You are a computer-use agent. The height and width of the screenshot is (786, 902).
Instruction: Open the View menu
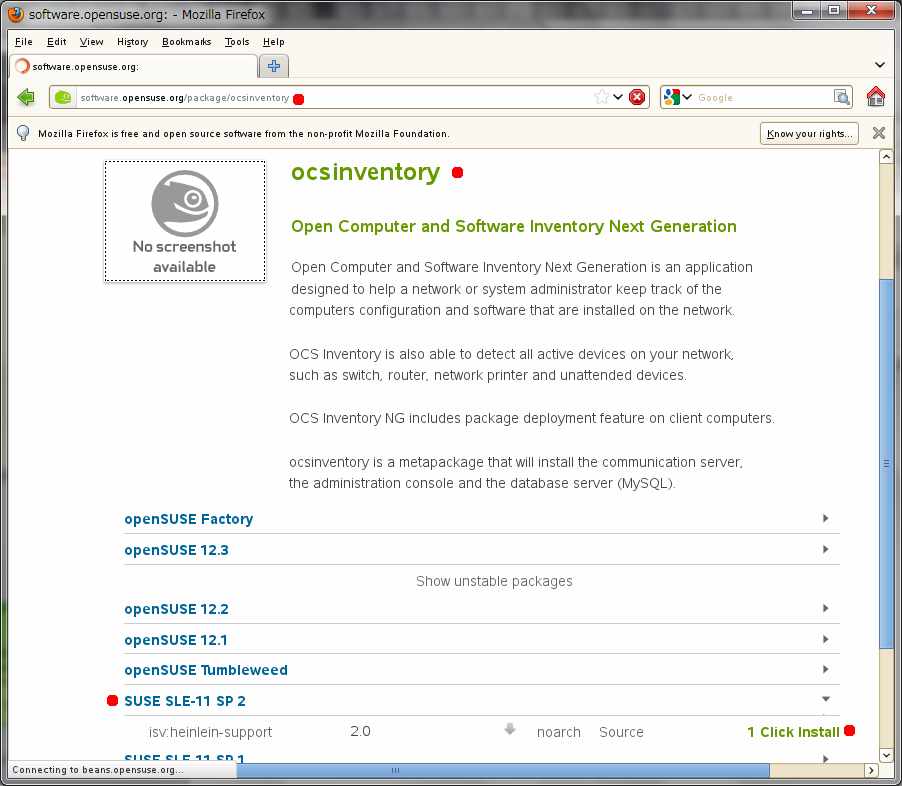tap(91, 42)
